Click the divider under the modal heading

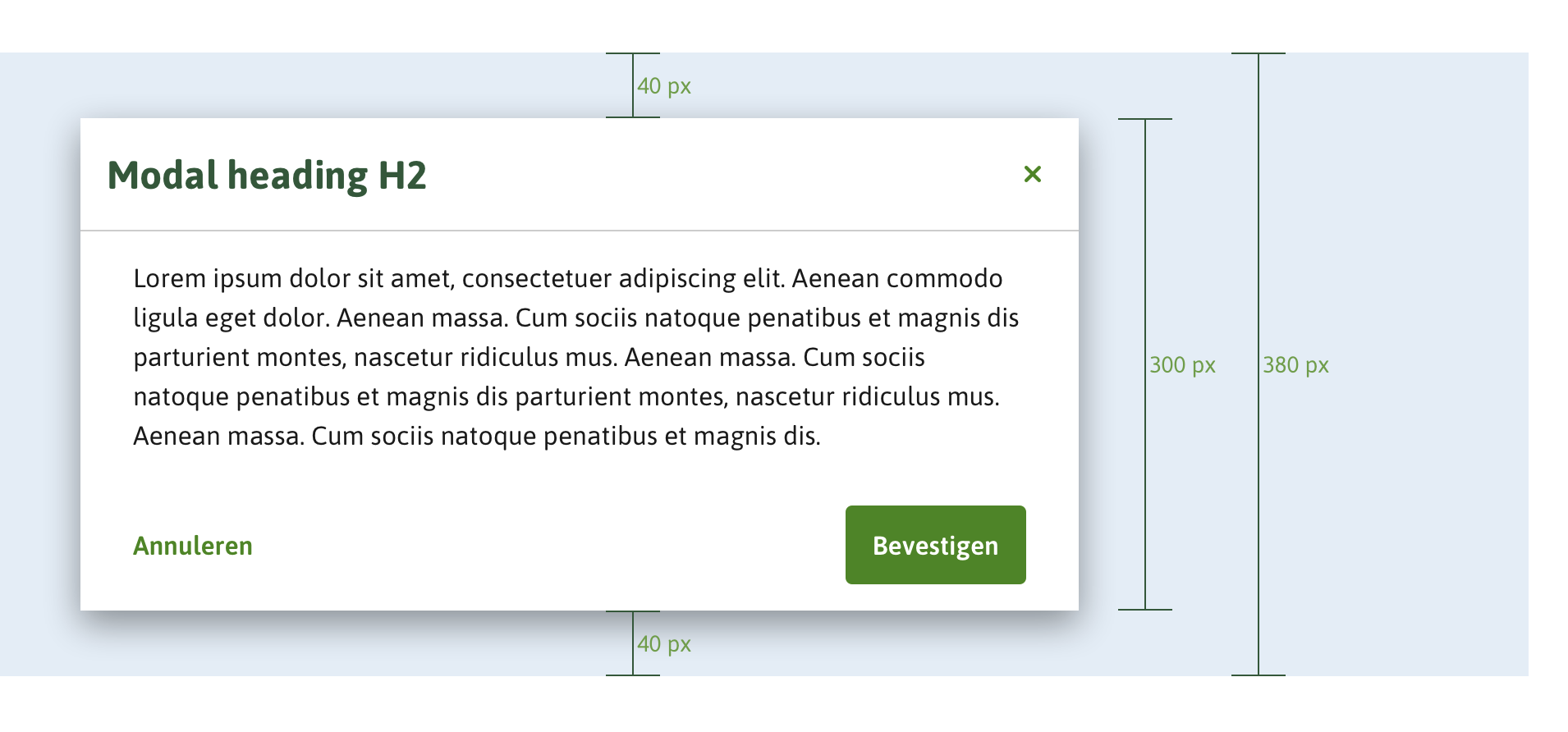coord(580,231)
